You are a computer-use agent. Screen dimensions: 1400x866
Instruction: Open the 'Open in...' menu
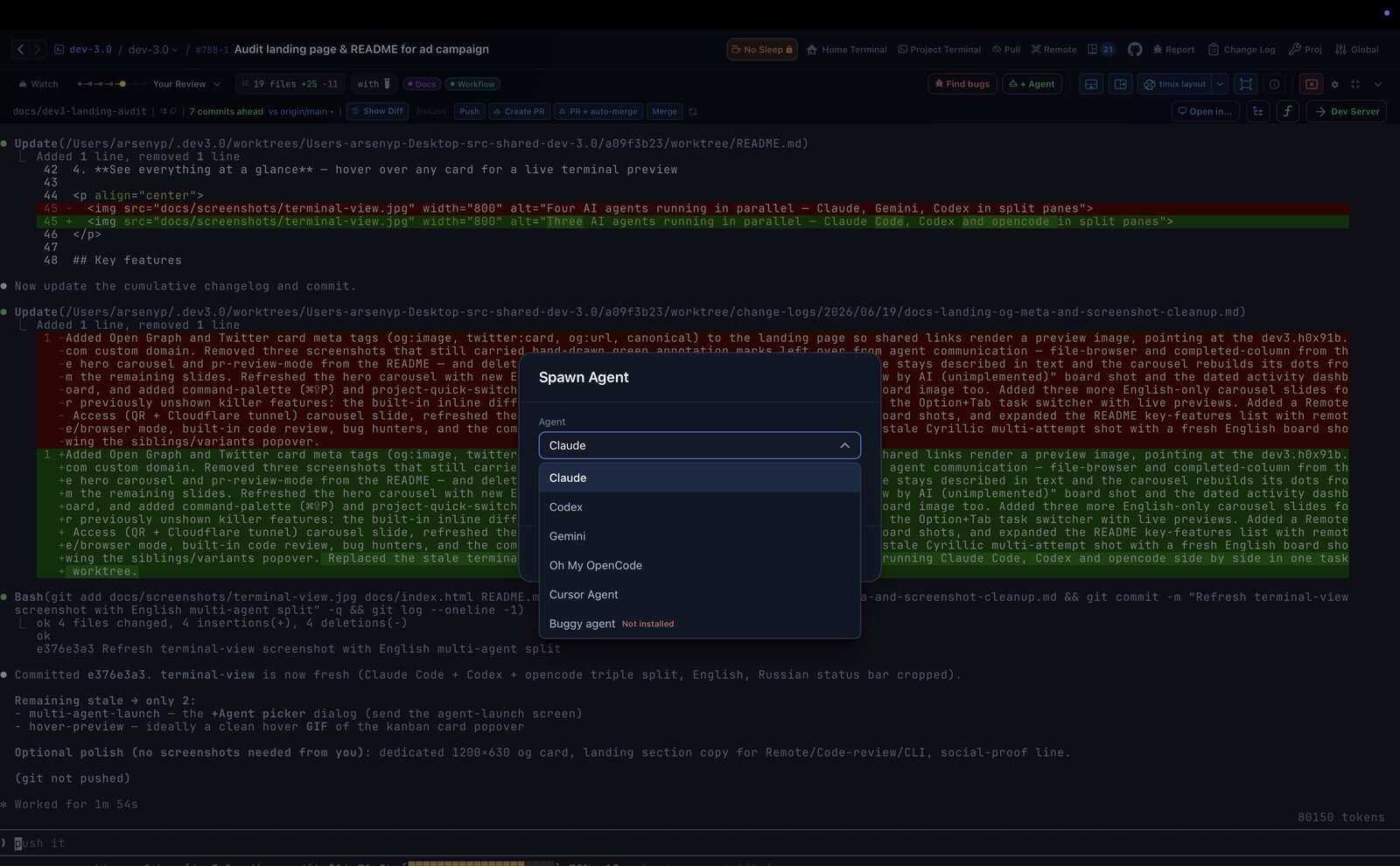coord(1205,111)
